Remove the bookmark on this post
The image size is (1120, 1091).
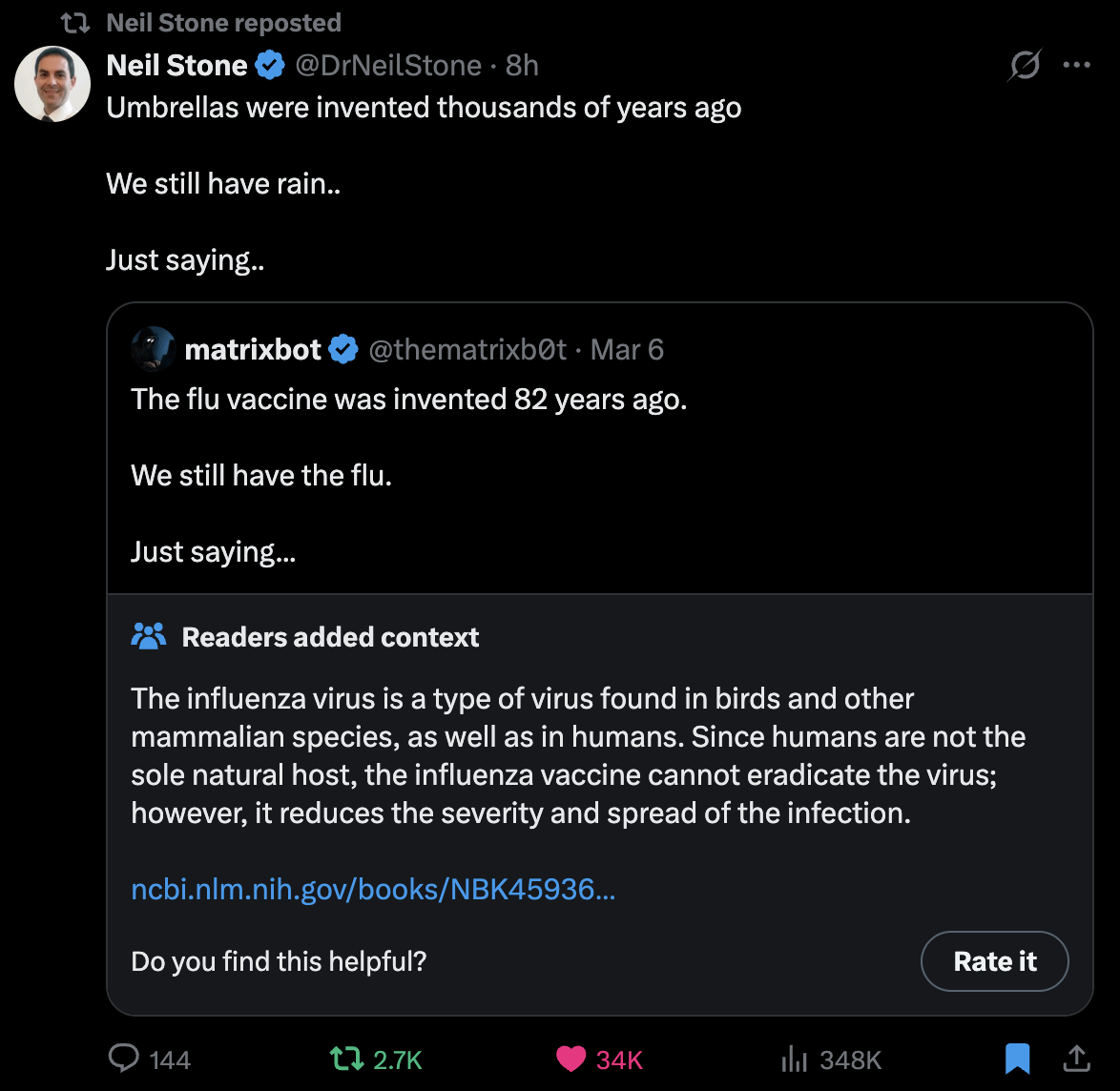click(1017, 1058)
